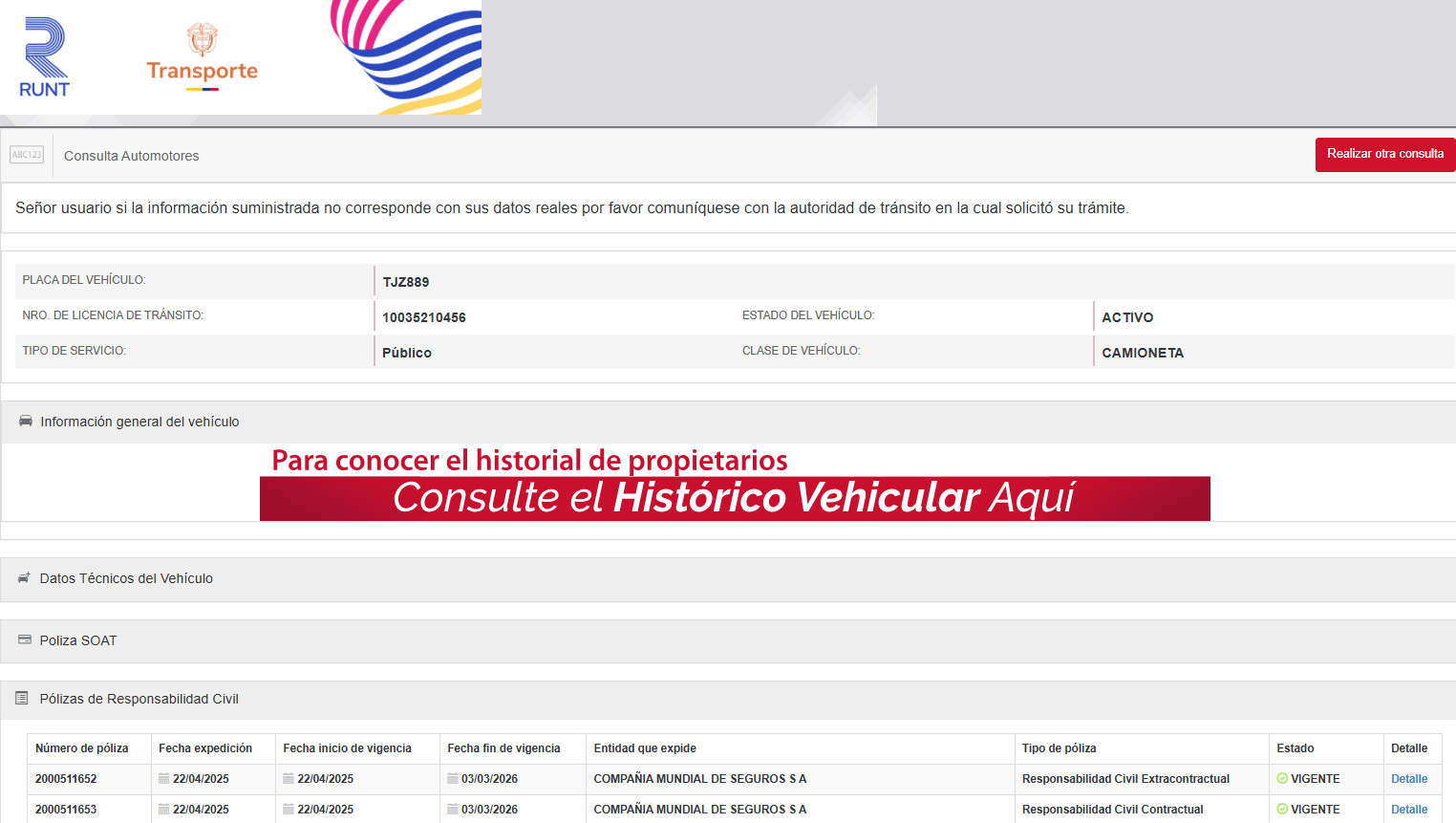The image size is (1456, 823).
Task: Click the Transporte ministry logo
Action: (202, 57)
